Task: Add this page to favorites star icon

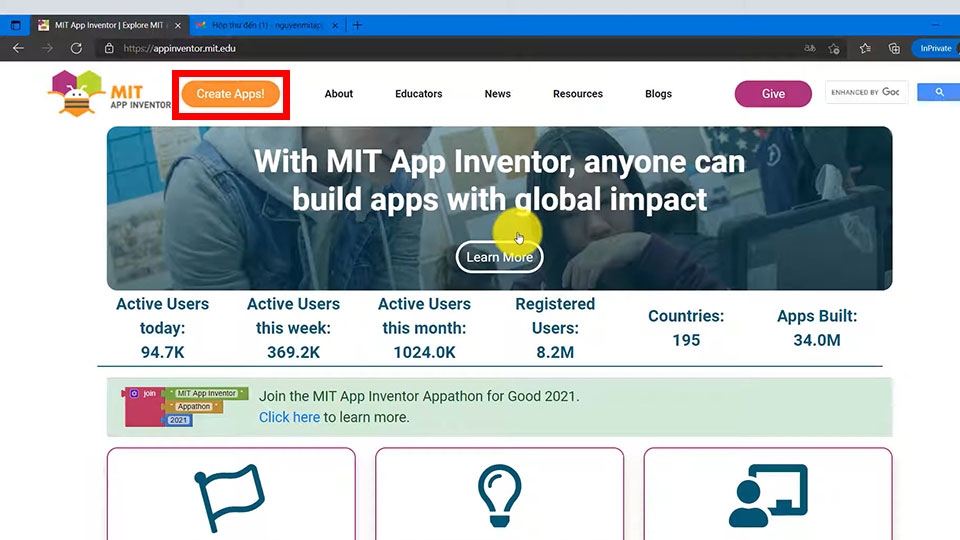Action: point(834,48)
